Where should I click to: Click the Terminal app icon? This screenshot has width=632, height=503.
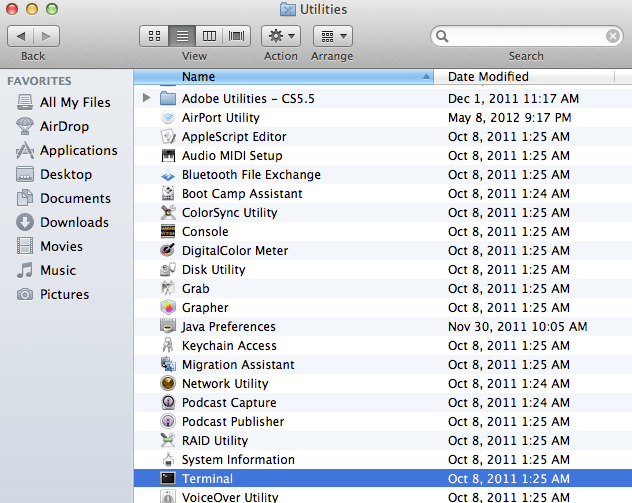point(168,478)
